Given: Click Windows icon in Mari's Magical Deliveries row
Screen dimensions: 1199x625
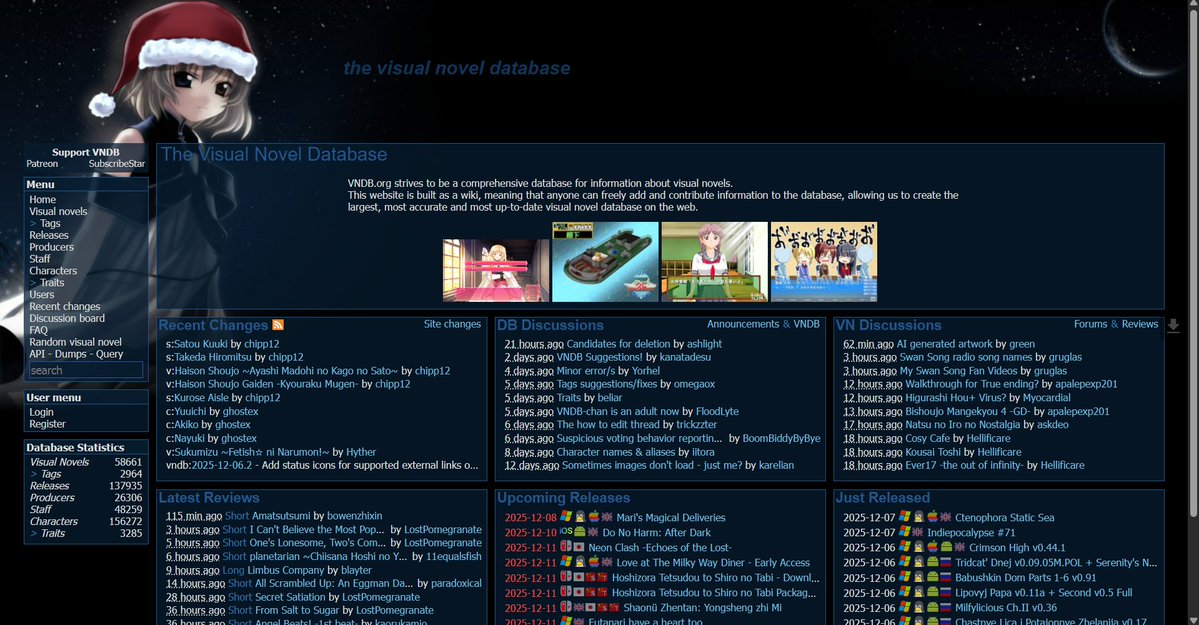Looking at the screenshot, I should tap(566, 517).
